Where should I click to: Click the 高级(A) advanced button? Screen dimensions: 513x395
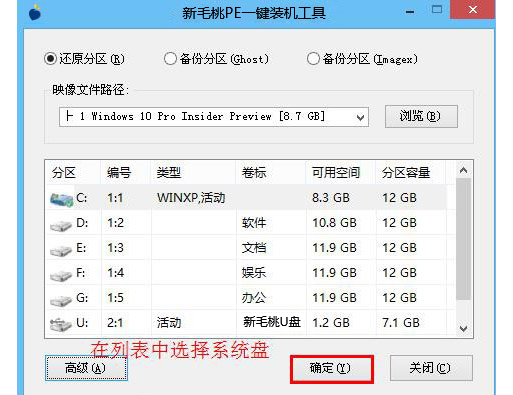pos(86,368)
